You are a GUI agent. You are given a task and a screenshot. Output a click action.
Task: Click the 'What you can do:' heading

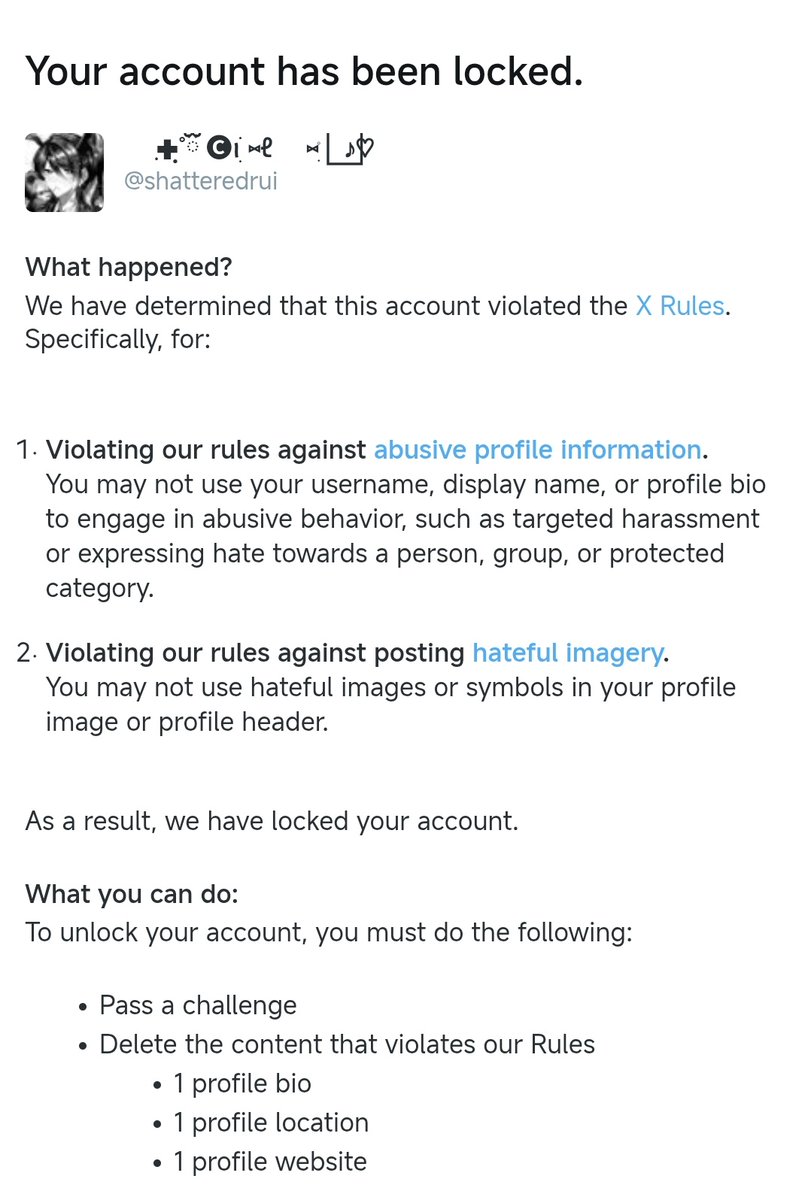coord(132,893)
